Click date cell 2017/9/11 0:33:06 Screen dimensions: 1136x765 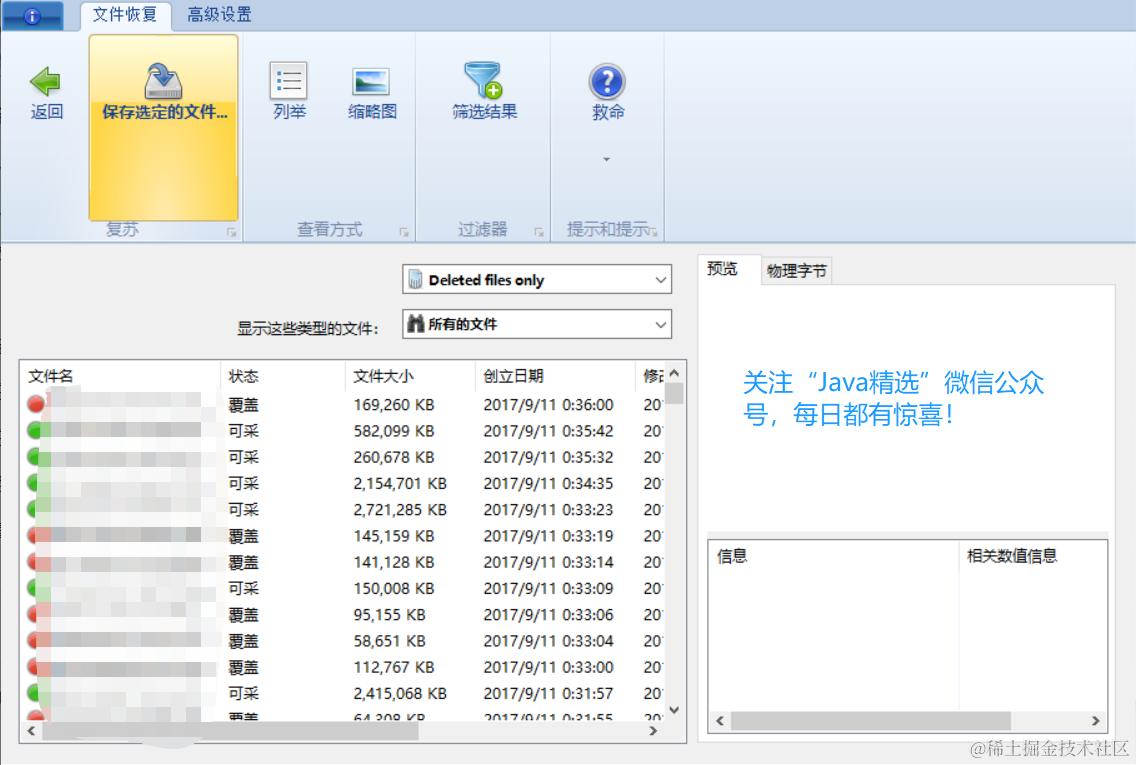pos(548,614)
